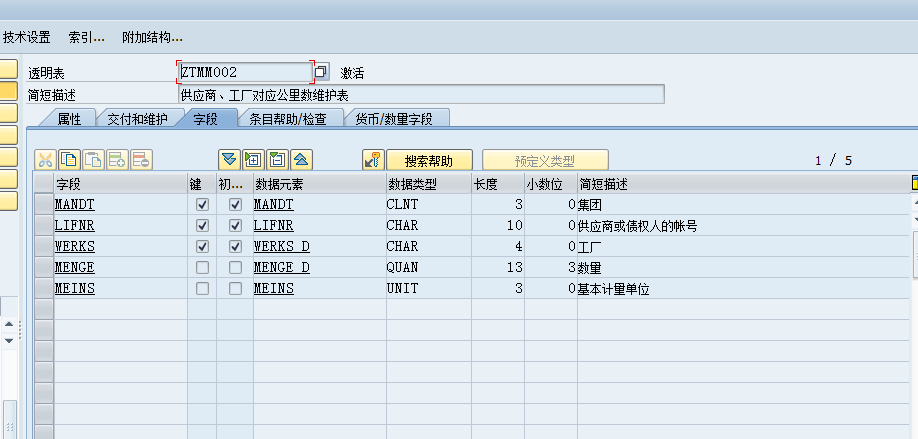Check initial values checkbox for MENGE
Image resolution: width=918 pixels, height=439 pixels.
coord(235,267)
